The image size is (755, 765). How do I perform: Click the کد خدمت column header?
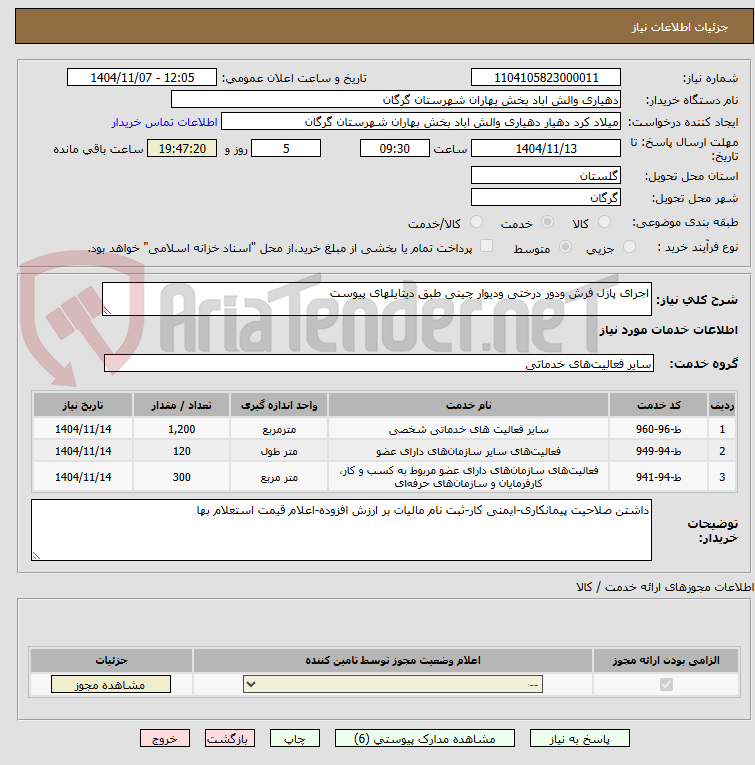pyautogui.click(x=658, y=405)
